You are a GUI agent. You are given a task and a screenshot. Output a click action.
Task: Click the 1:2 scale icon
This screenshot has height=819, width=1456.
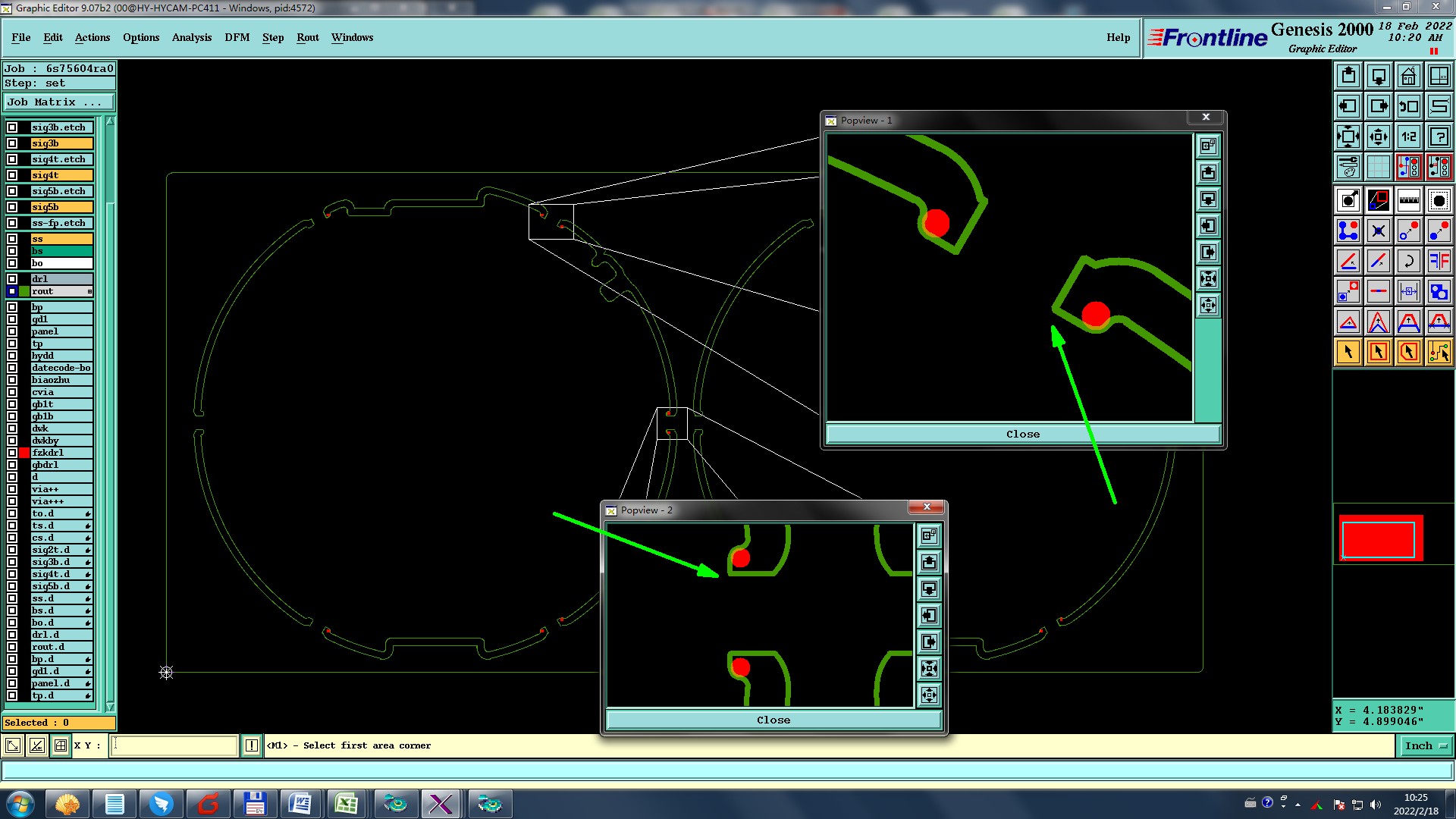click(1409, 136)
